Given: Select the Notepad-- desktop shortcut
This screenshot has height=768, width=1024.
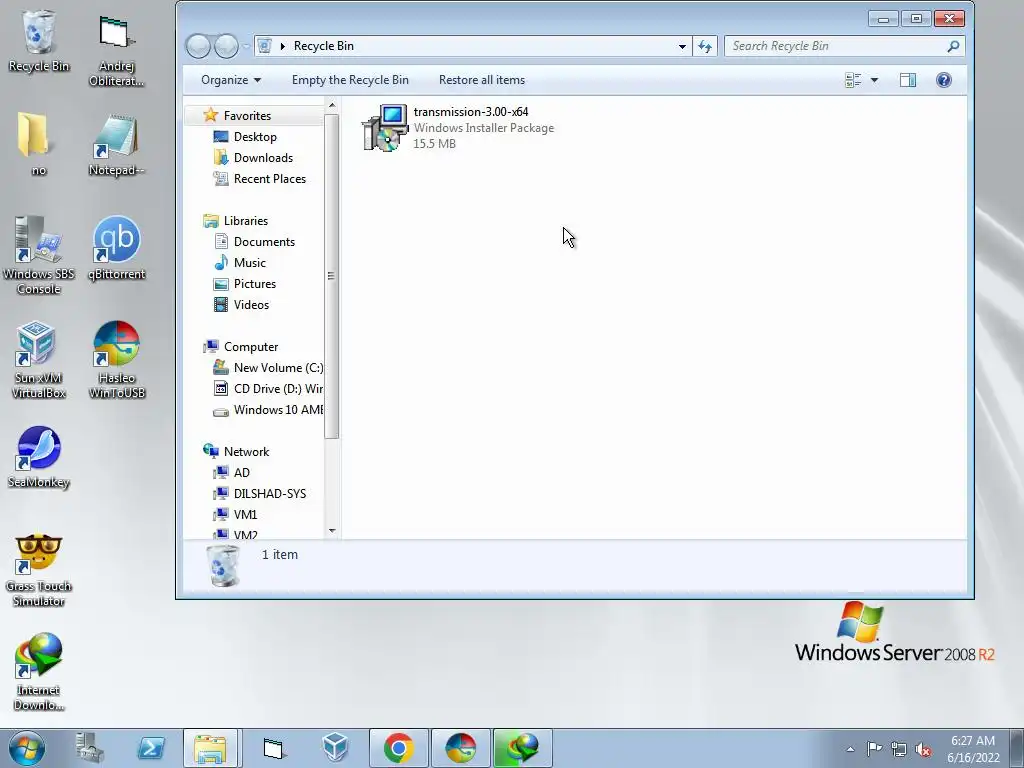Looking at the screenshot, I should pyautogui.click(x=116, y=144).
